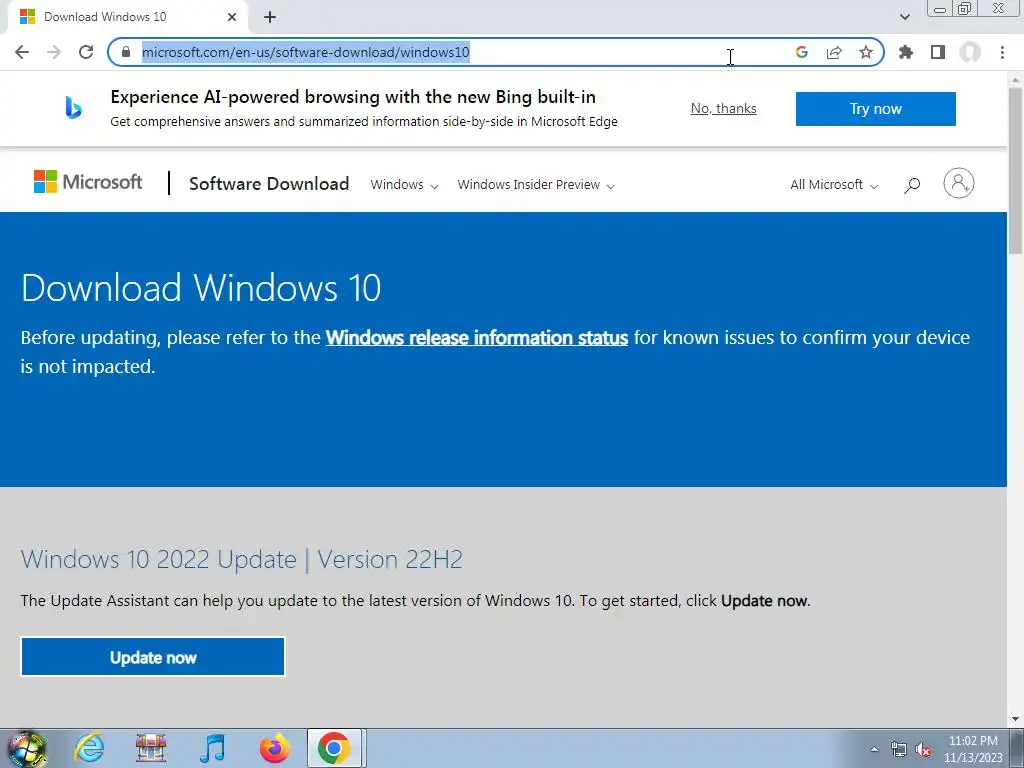This screenshot has height=768, width=1024.
Task: Open the network tray icon
Action: 899,749
